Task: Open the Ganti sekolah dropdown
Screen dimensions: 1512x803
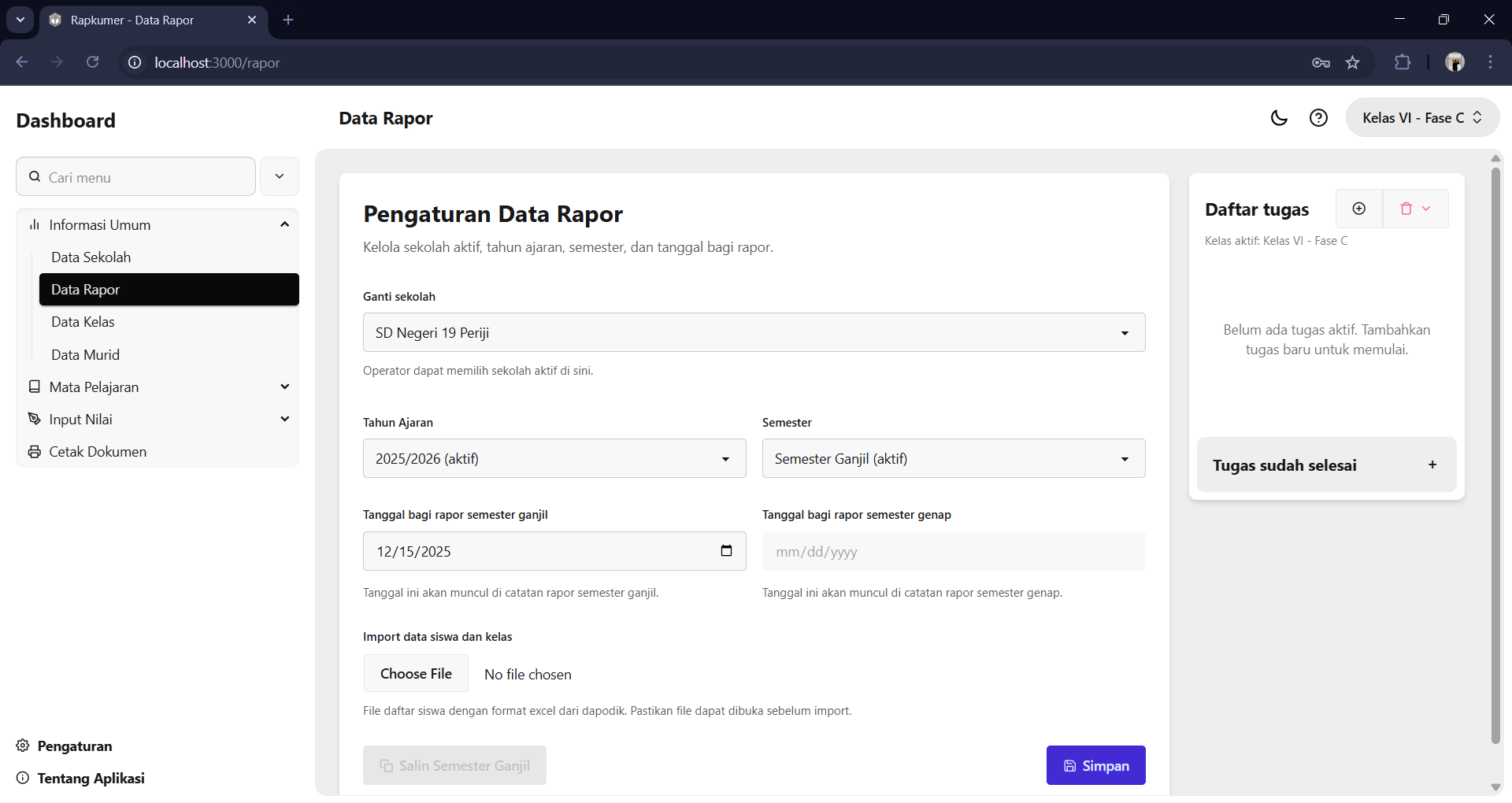Action: tap(754, 333)
